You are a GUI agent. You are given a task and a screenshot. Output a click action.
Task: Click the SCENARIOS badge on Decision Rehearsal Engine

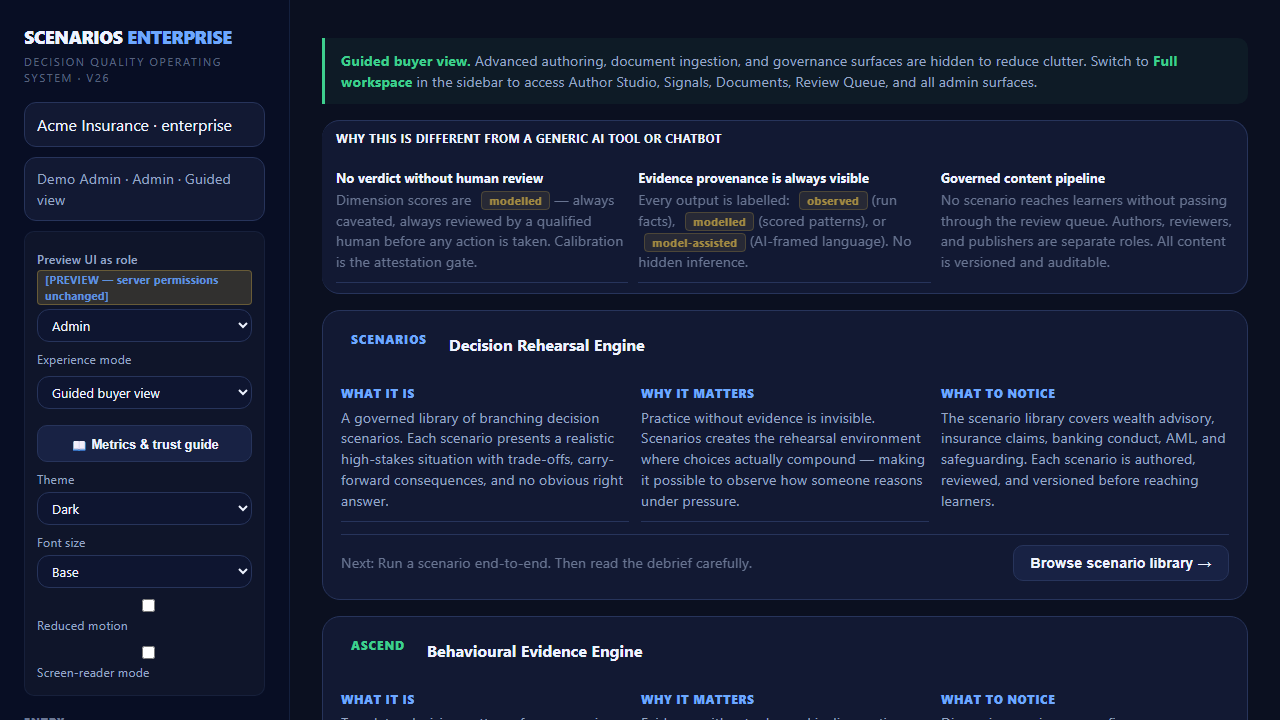click(x=388, y=340)
